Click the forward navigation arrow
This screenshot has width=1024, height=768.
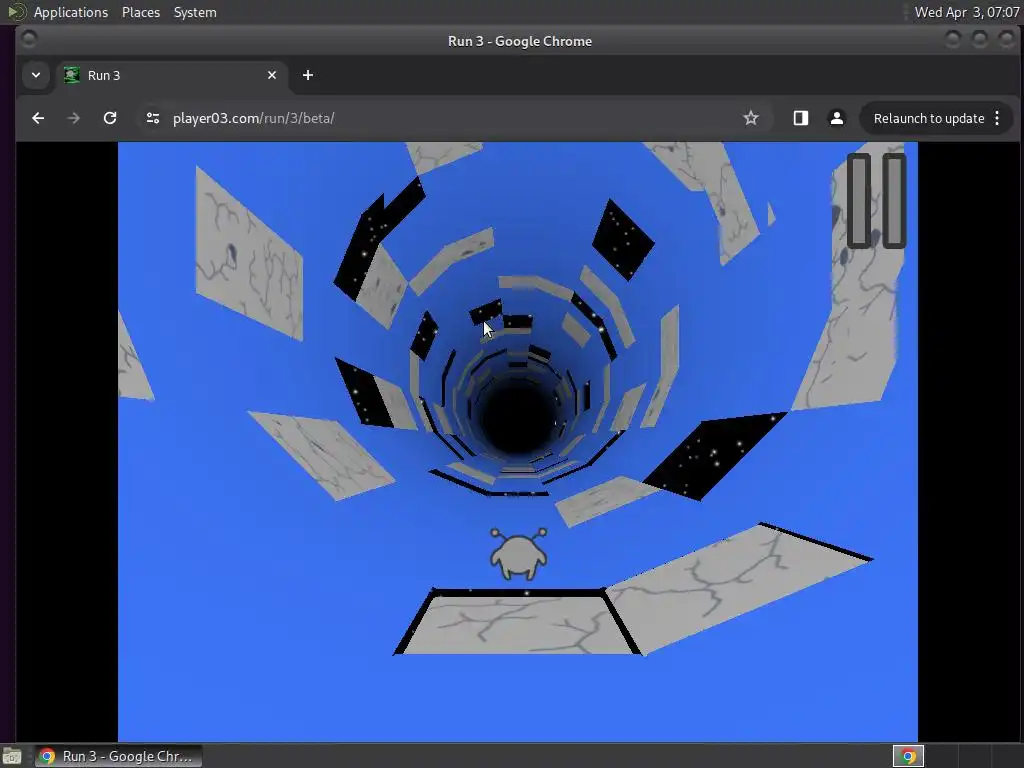pyautogui.click(x=74, y=118)
